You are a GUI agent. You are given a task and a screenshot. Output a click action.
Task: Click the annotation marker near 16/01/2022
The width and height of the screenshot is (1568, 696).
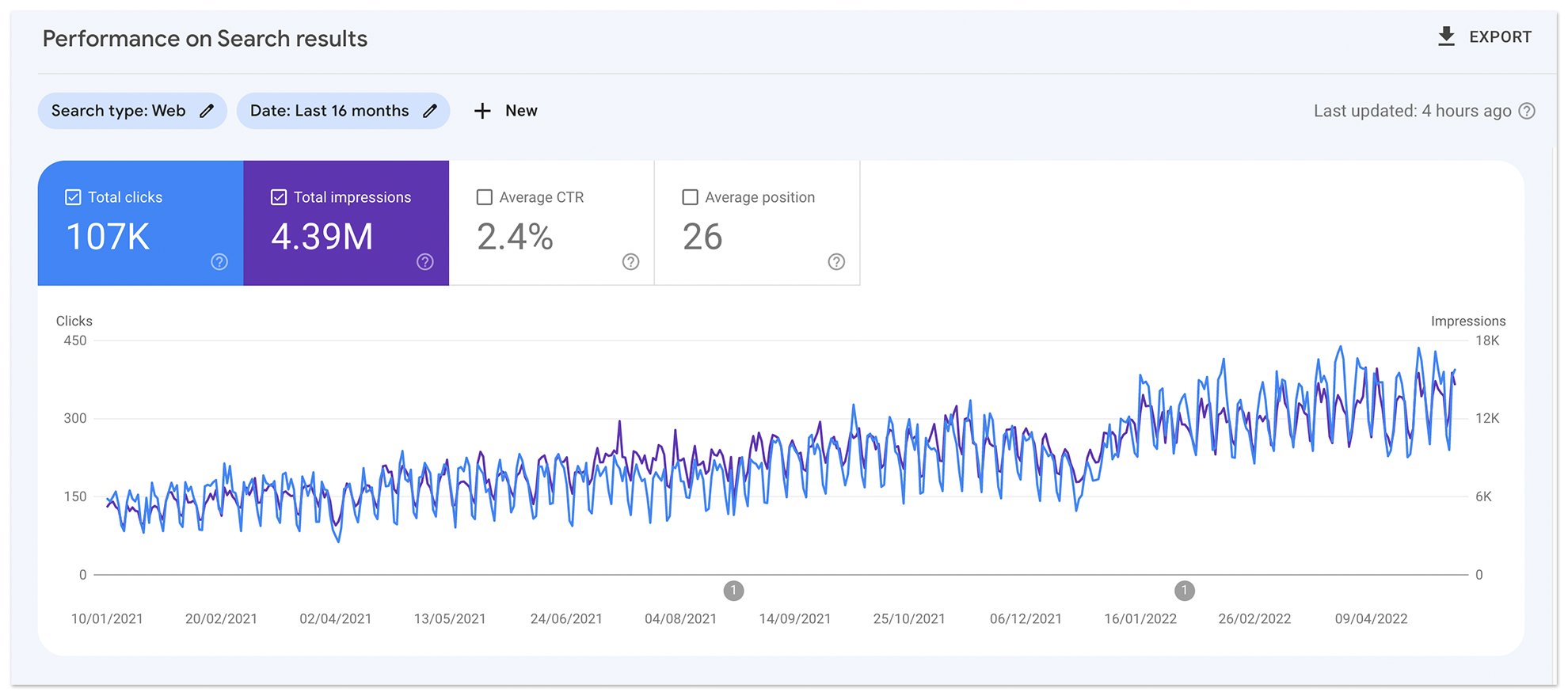(1185, 591)
